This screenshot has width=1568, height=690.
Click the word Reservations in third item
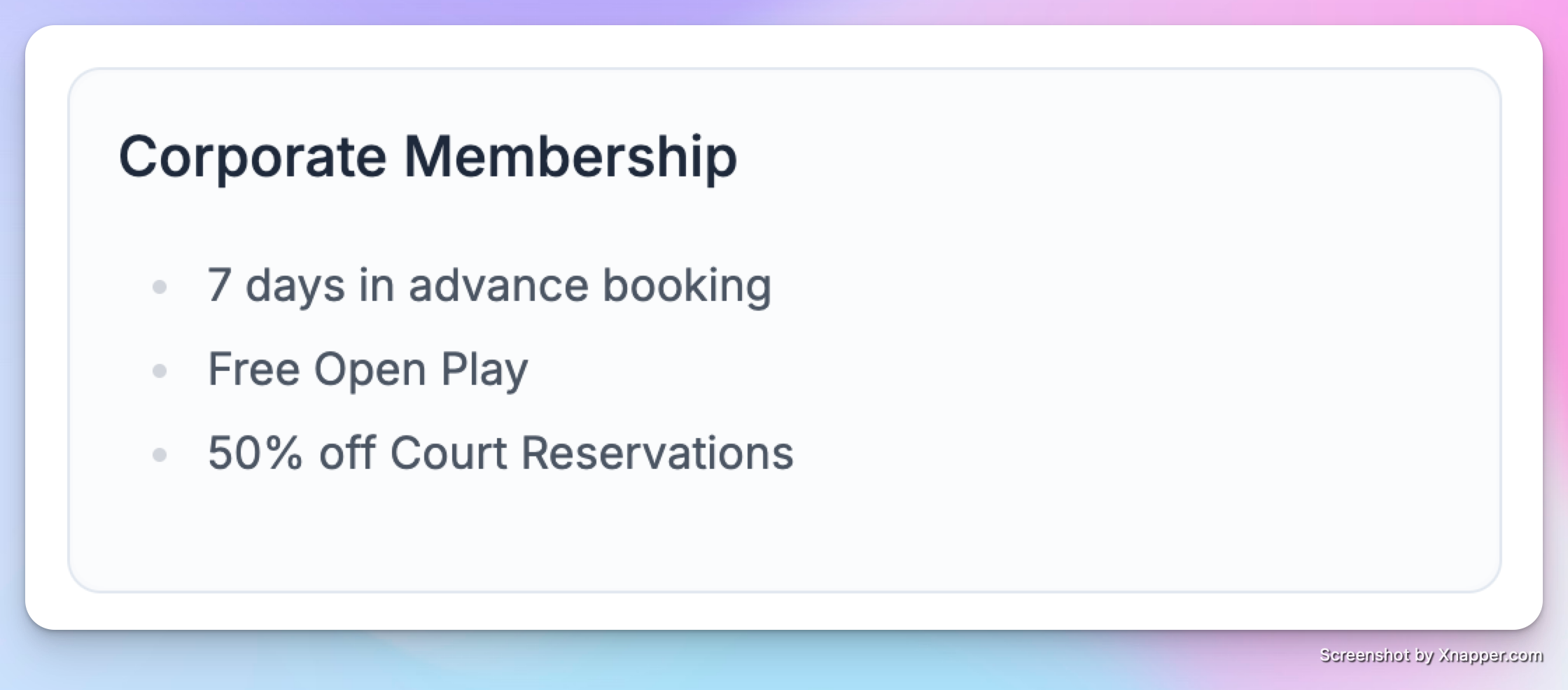[657, 453]
